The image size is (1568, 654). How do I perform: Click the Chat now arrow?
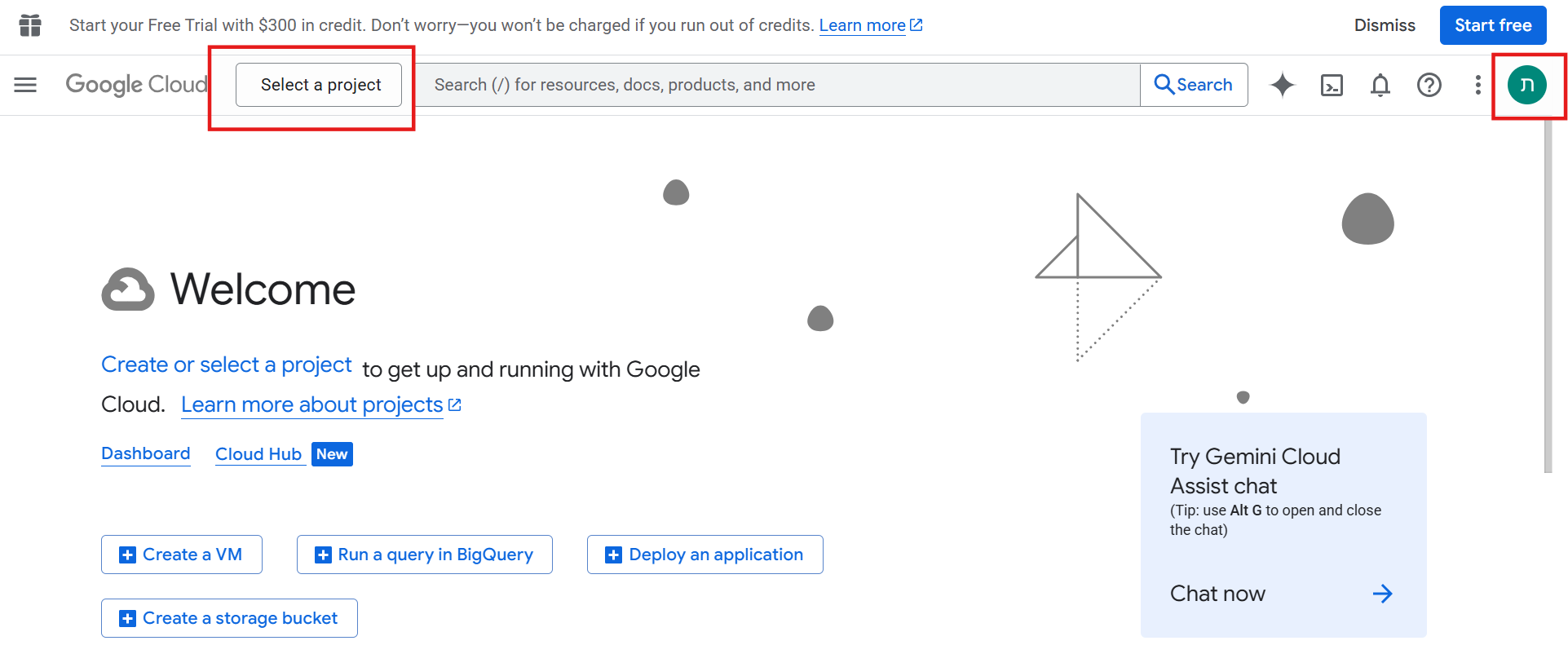(1382, 594)
